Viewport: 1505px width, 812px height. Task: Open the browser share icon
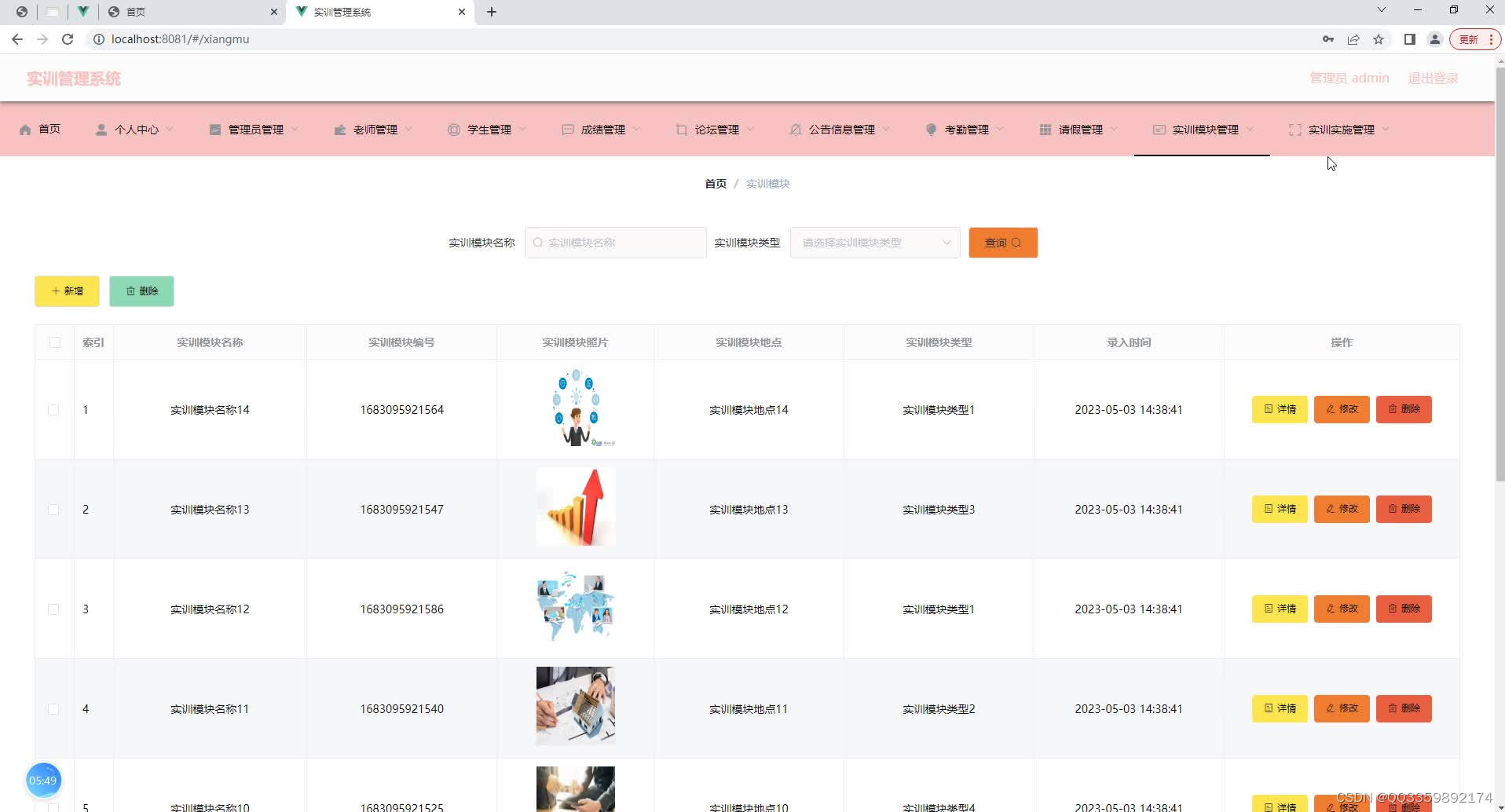pos(1353,39)
